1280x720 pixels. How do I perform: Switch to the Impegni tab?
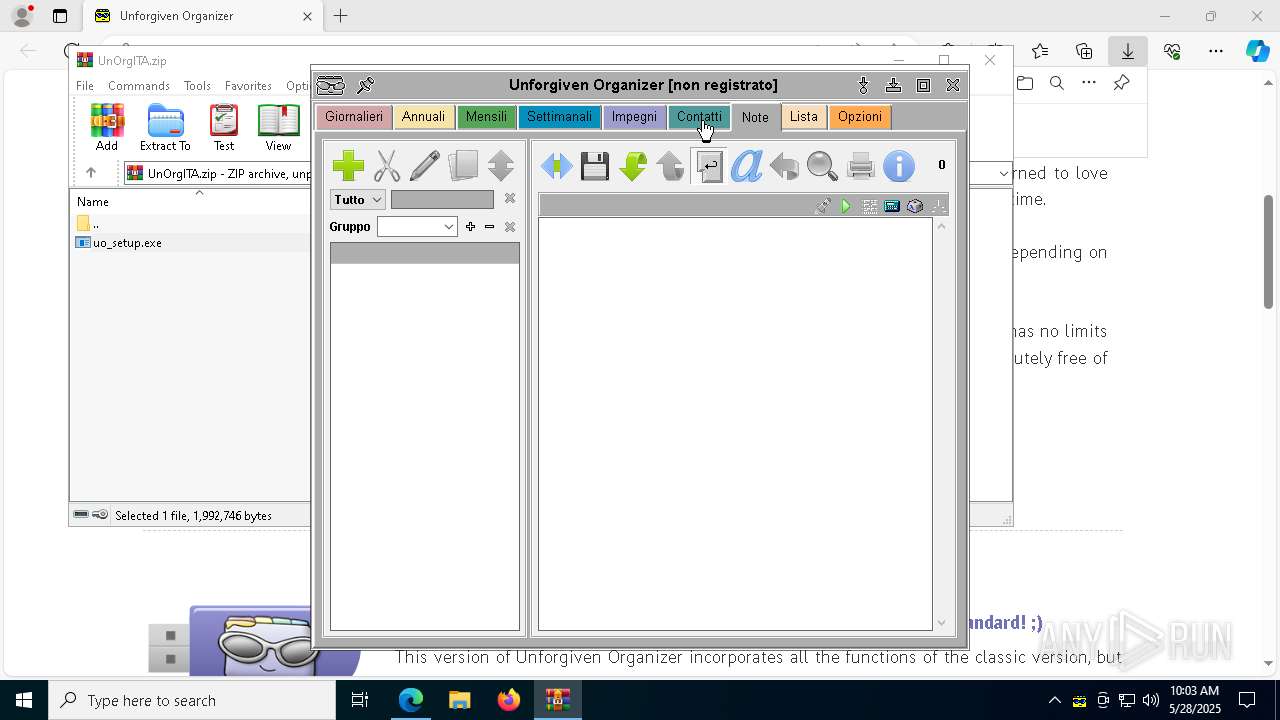pos(634,117)
